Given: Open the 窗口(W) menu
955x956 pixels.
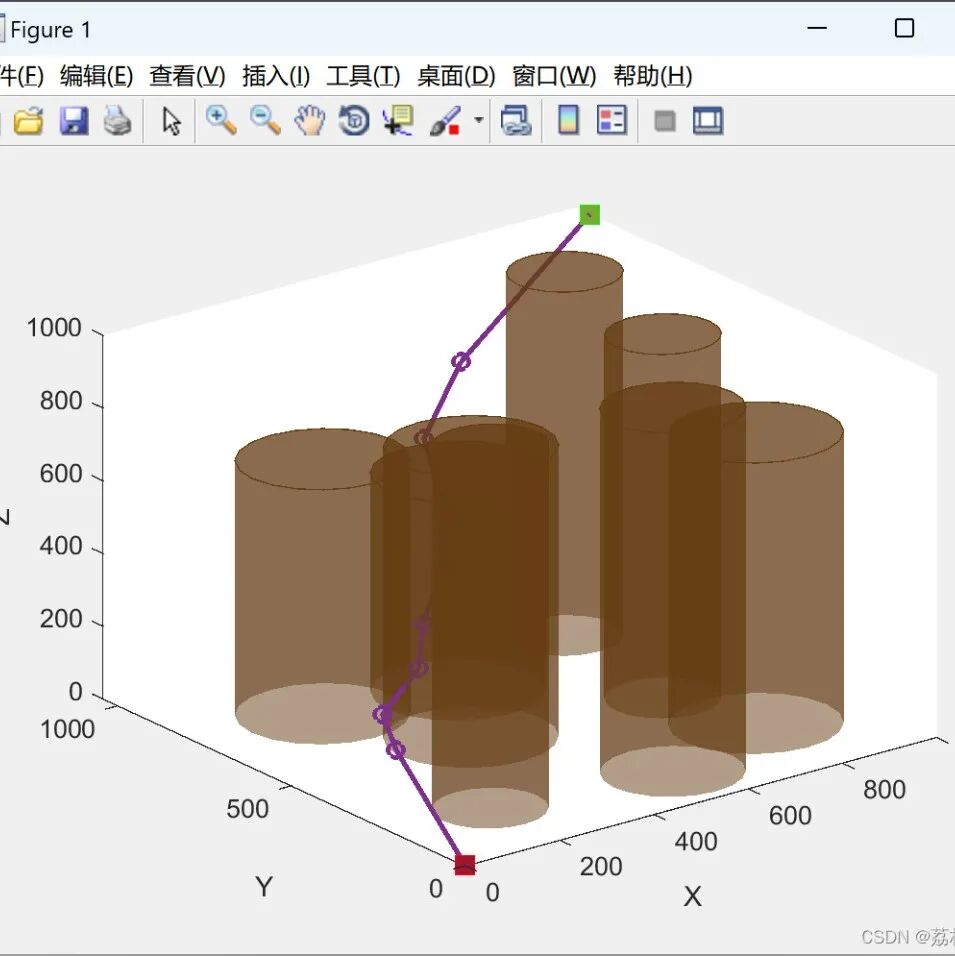Looking at the screenshot, I should [554, 76].
